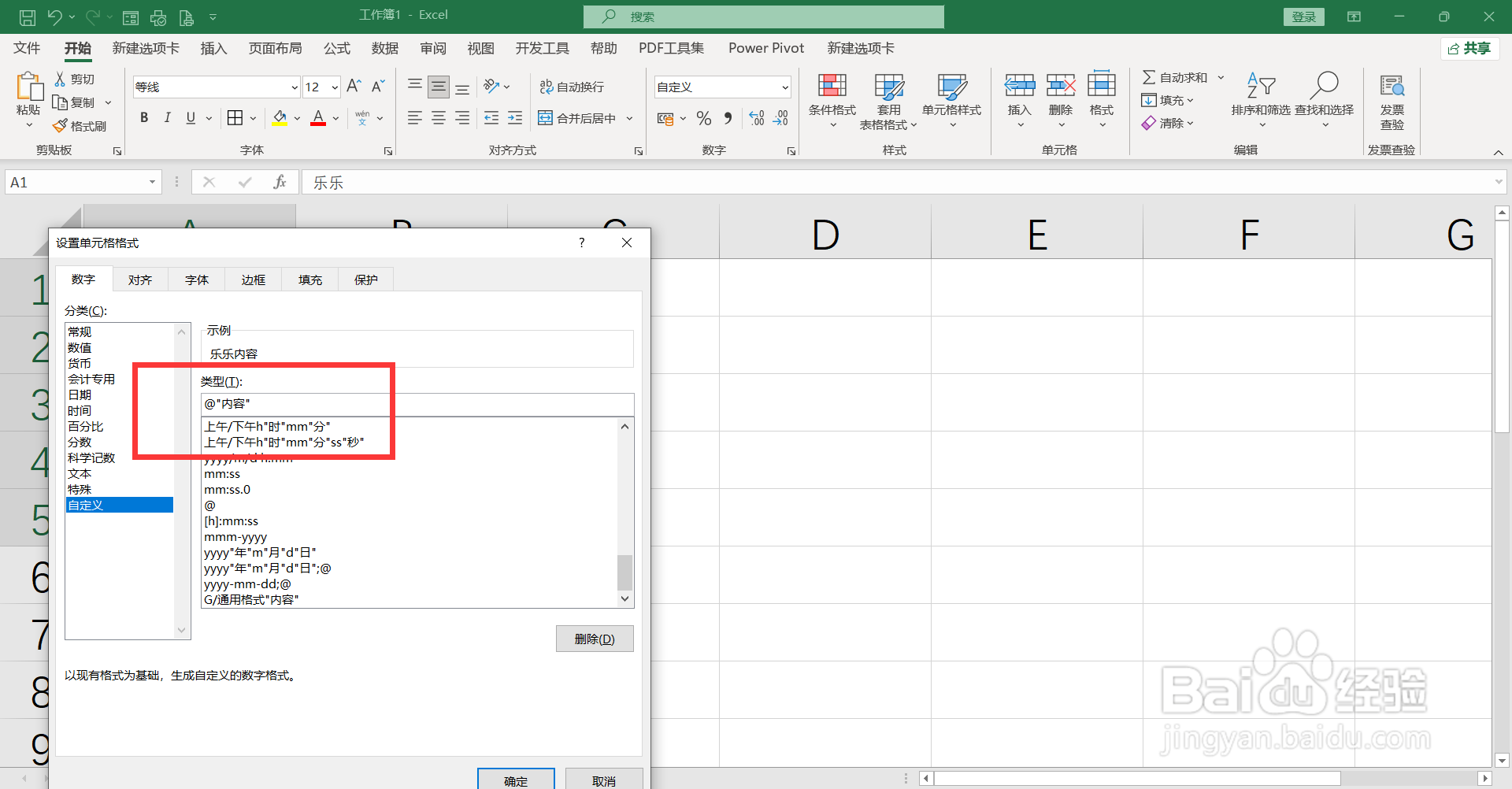The width and height of the screenshot is (1512, 789).
Task: Expand the formula bar
Action: 1499,183
